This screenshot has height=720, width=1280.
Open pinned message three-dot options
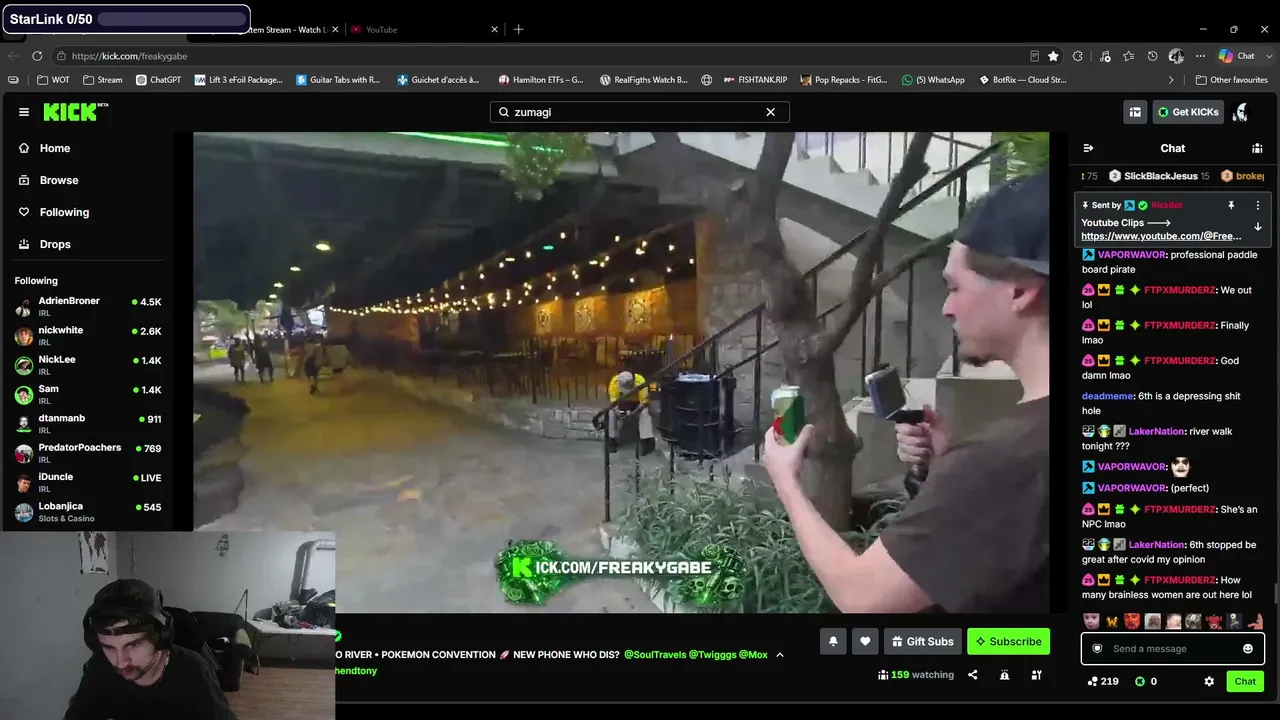(x=1258, y=205)
